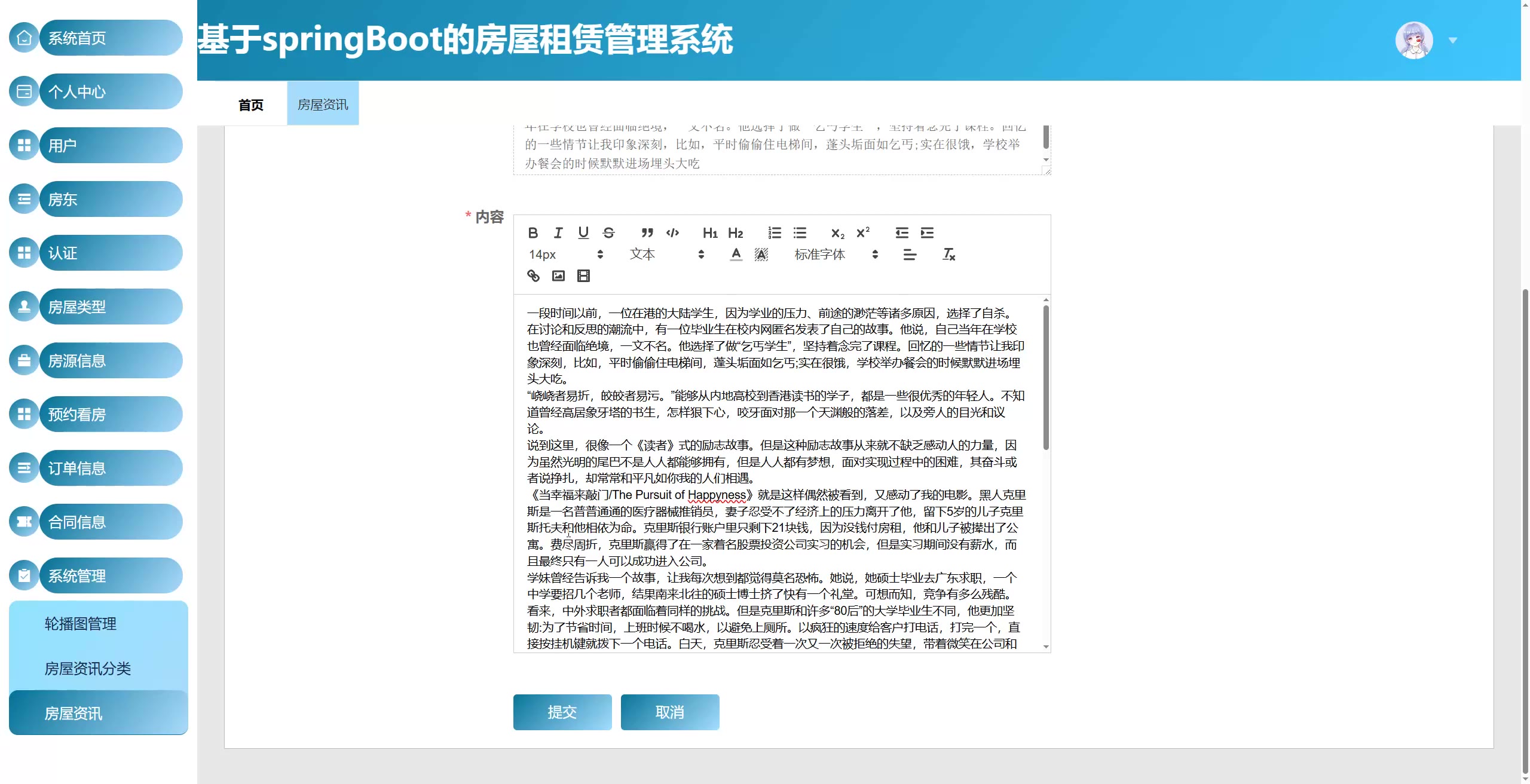Toggle strikethrough text formatting
This screenshot has width=1530, height=784.
(x=608, y=233)
